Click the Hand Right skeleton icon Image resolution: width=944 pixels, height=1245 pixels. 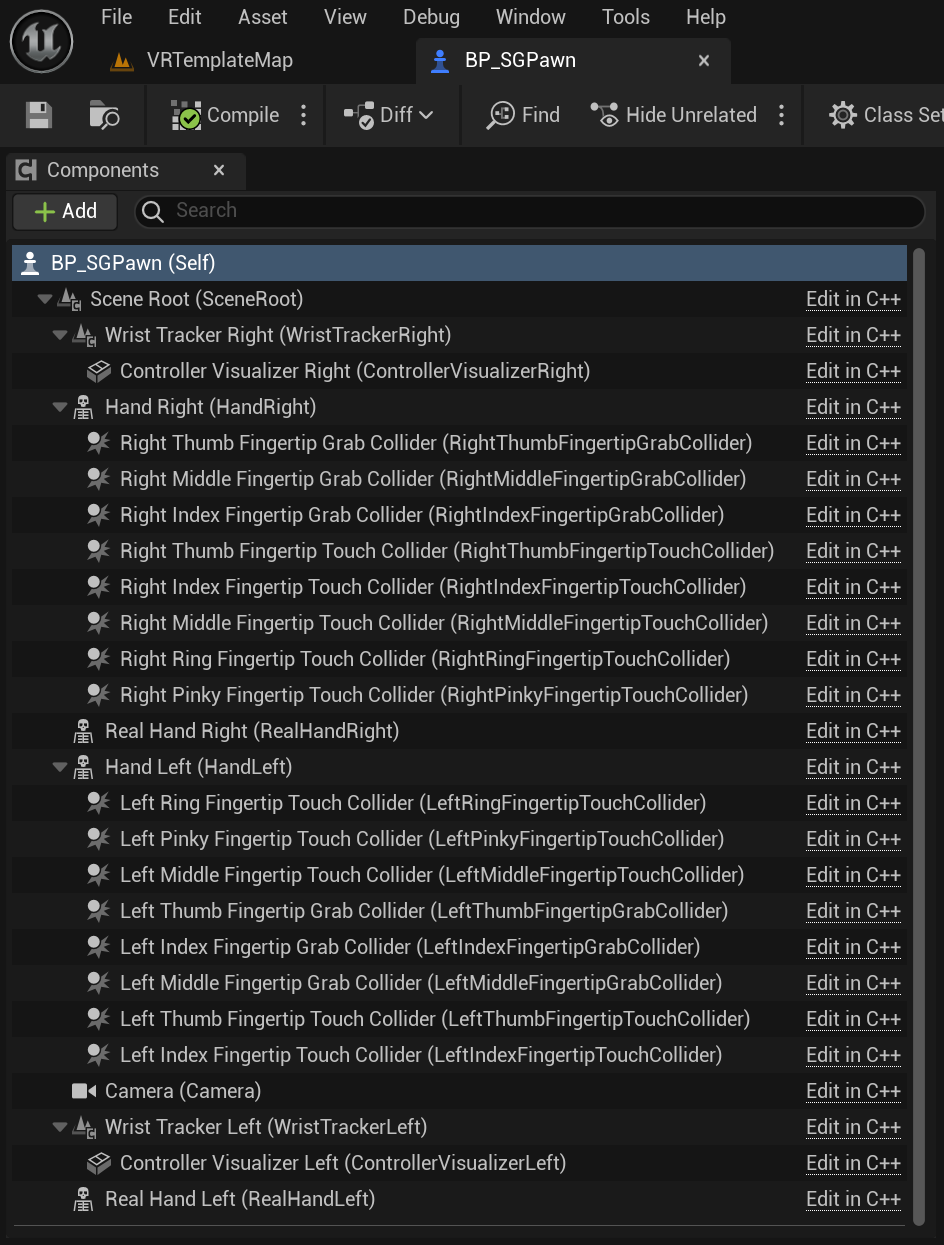84,407
